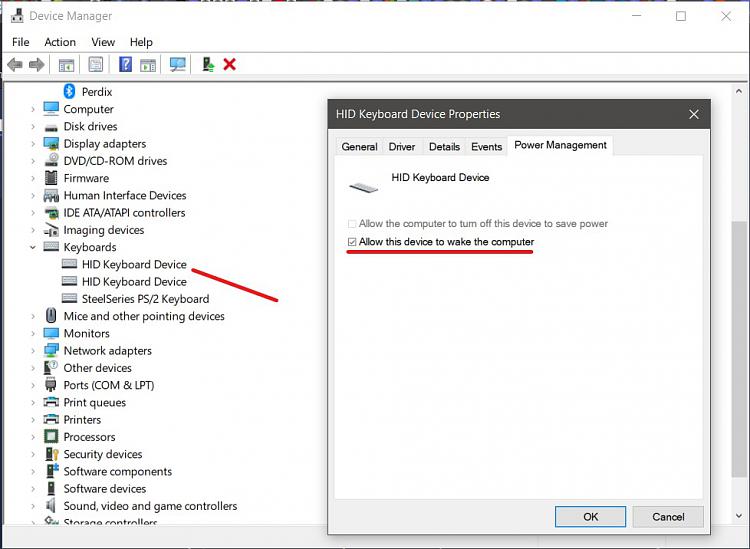750x549 pixels.
Task: Click the Imaging devices camera icon
Action: click(x=51, y=230)
